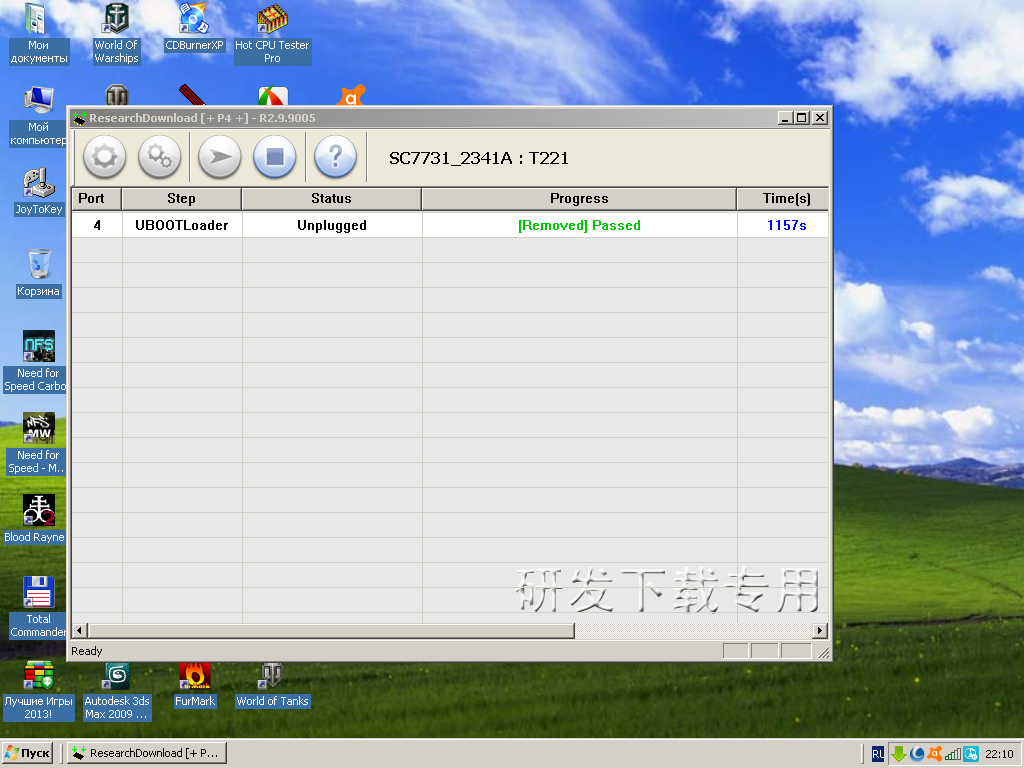Launch FurMark desktop shortcut

point(195,684)
